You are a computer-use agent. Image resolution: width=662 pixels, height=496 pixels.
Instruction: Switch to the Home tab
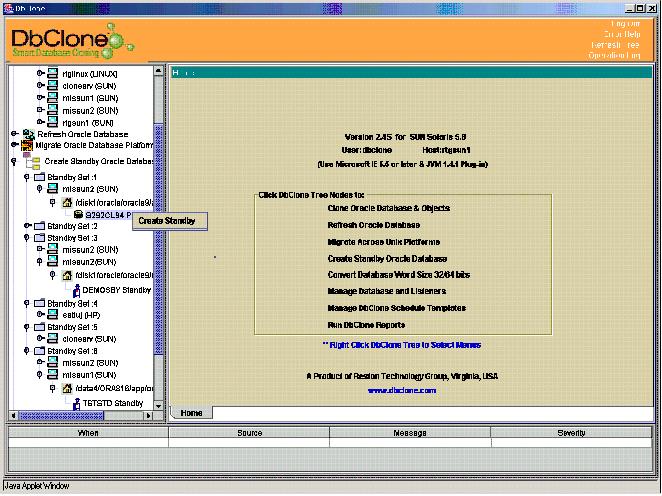[x=191, y=413]
